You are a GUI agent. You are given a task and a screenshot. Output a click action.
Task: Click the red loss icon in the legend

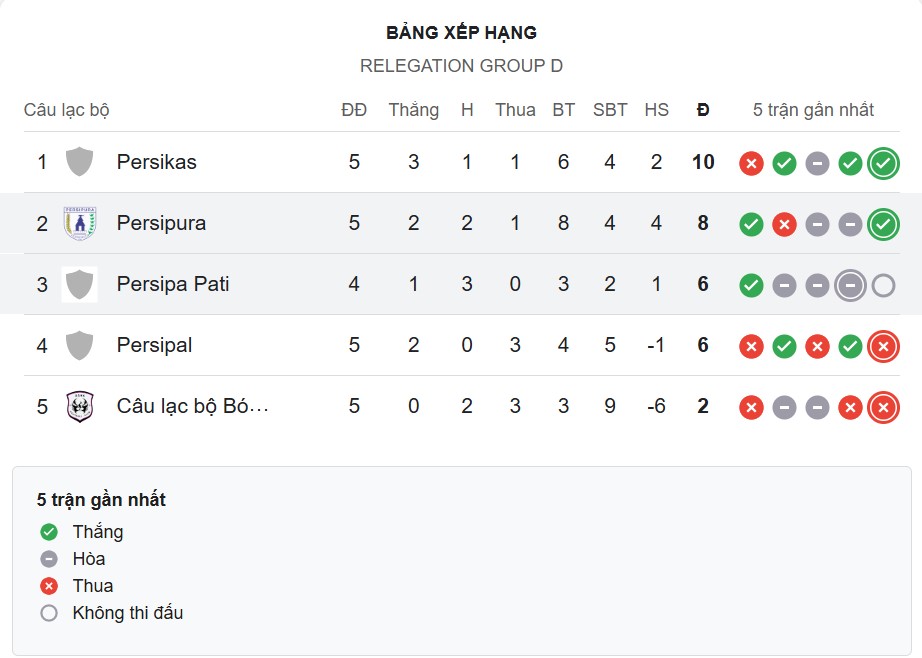point(47,586)
